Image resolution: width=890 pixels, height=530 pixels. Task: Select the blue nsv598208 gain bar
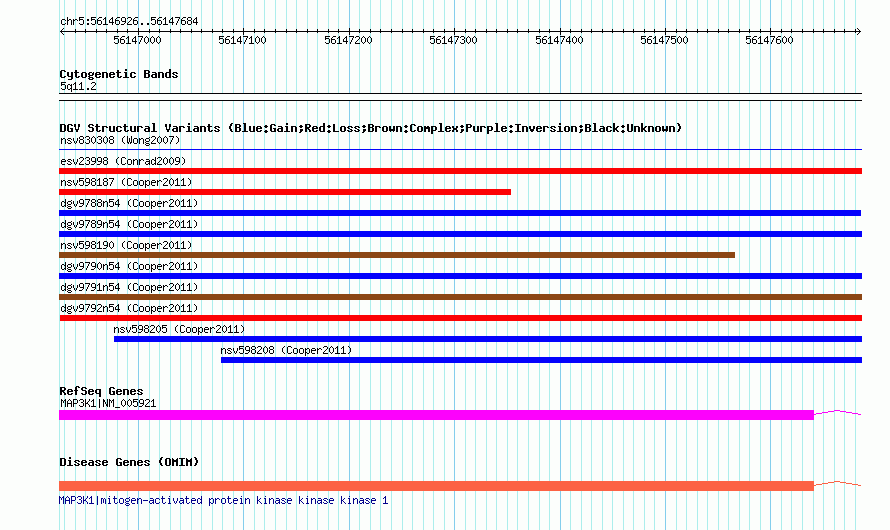[x=541, y=360]
